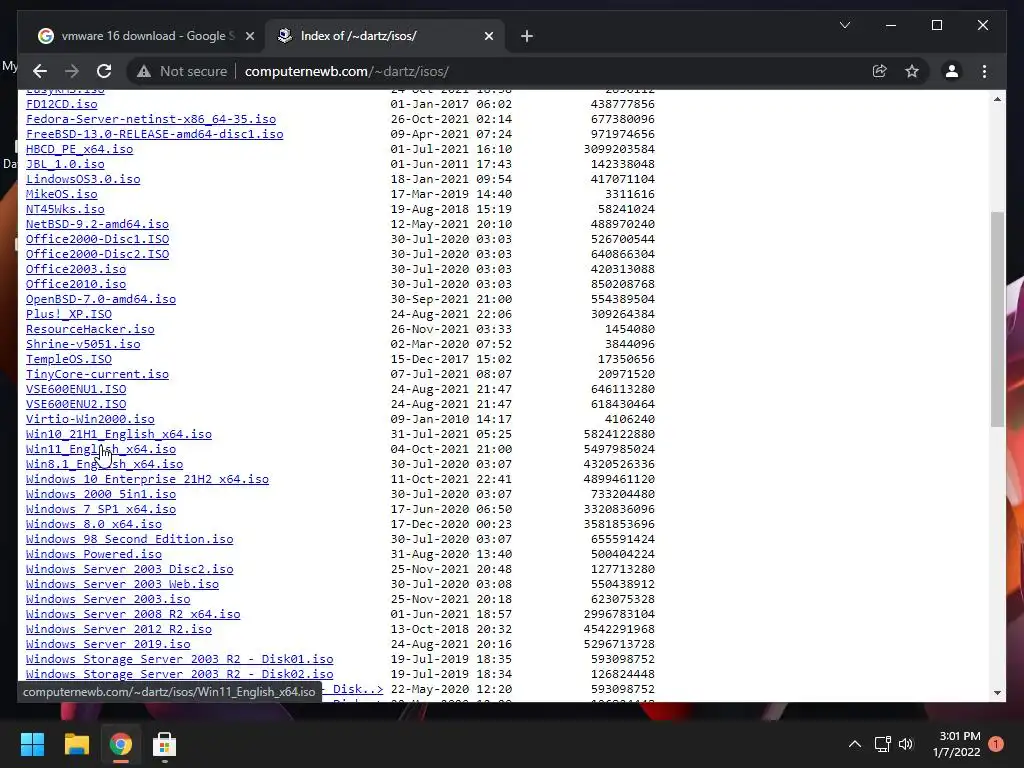Click the Chrome taskbar icon
This screenshot has width=1024, height=768.
click(120, 744)
